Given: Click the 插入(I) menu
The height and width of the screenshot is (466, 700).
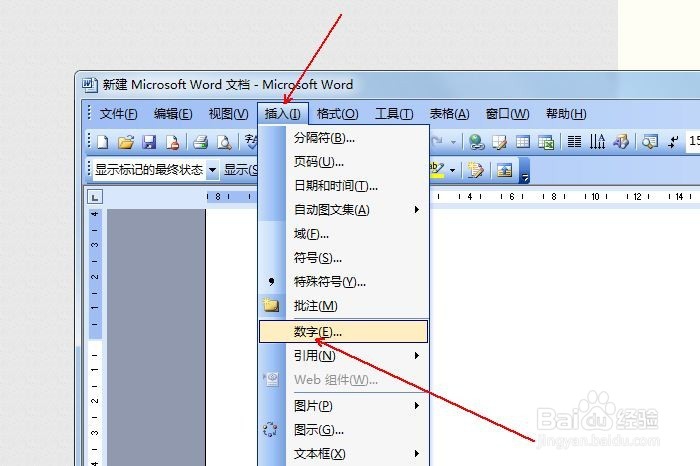Looking at the screenshot, I should tap(283, 114).
